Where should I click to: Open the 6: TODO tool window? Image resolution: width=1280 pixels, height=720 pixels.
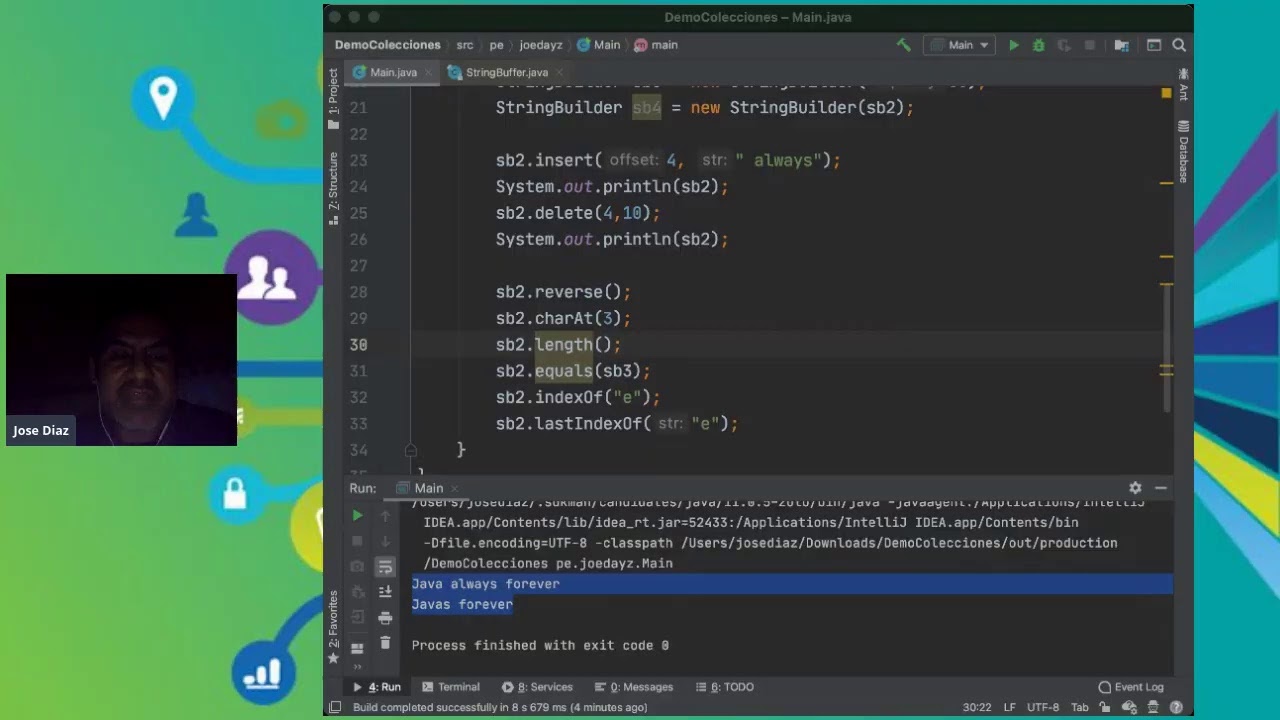pyautogui.click(x=725, y=687)
